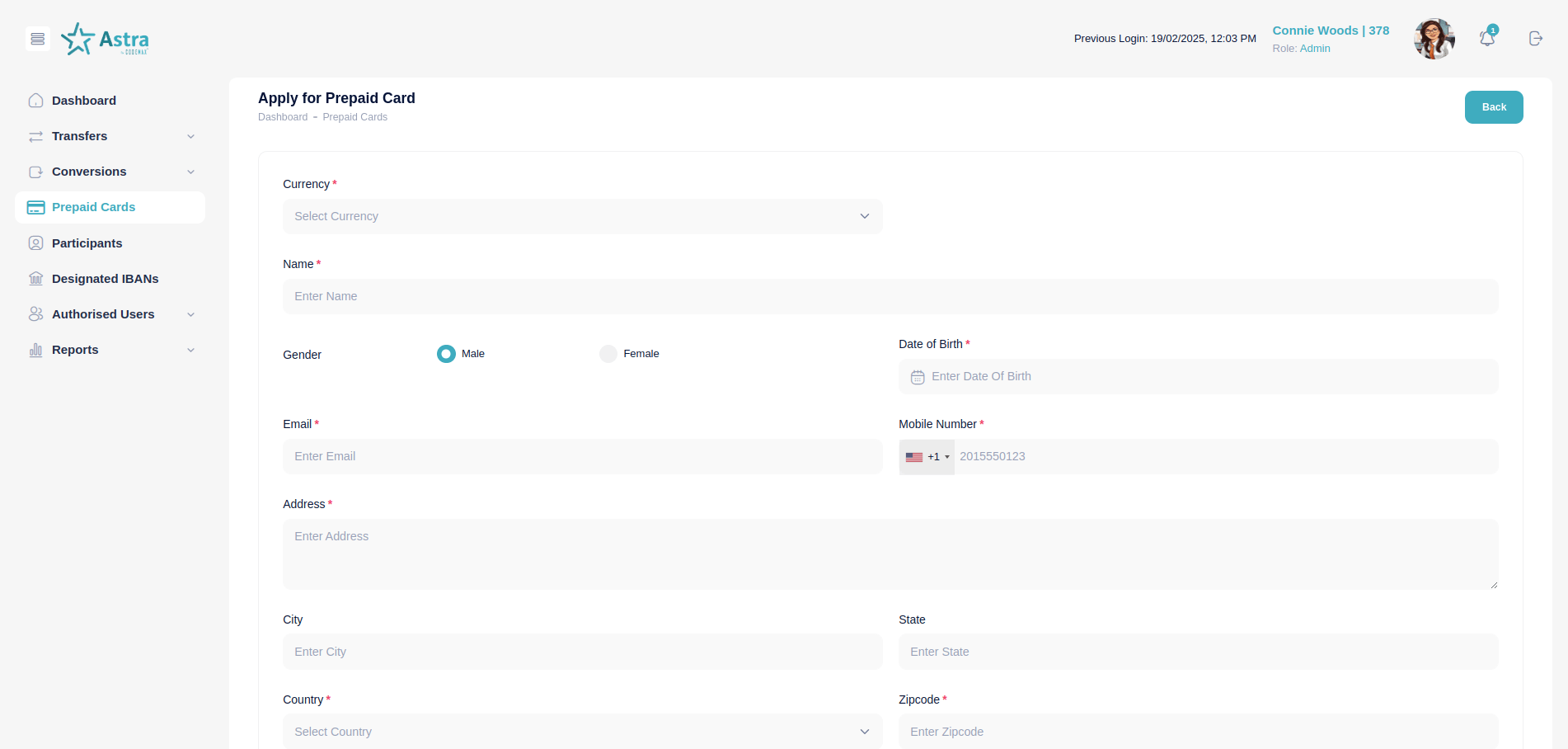Select the Female gender radio button

(608, 354)
